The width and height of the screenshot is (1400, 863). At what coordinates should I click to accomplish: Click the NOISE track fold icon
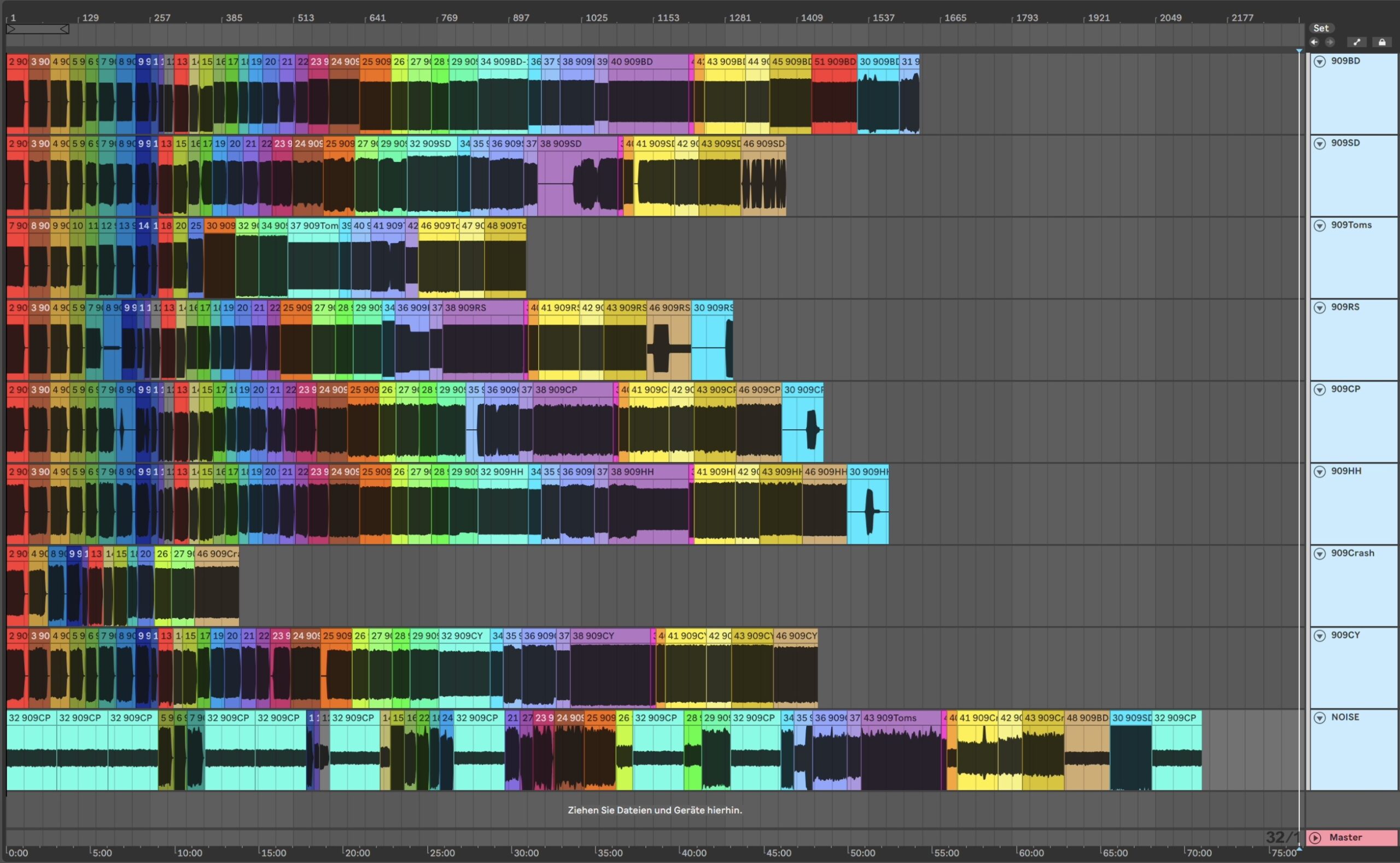click(1320, 718)
